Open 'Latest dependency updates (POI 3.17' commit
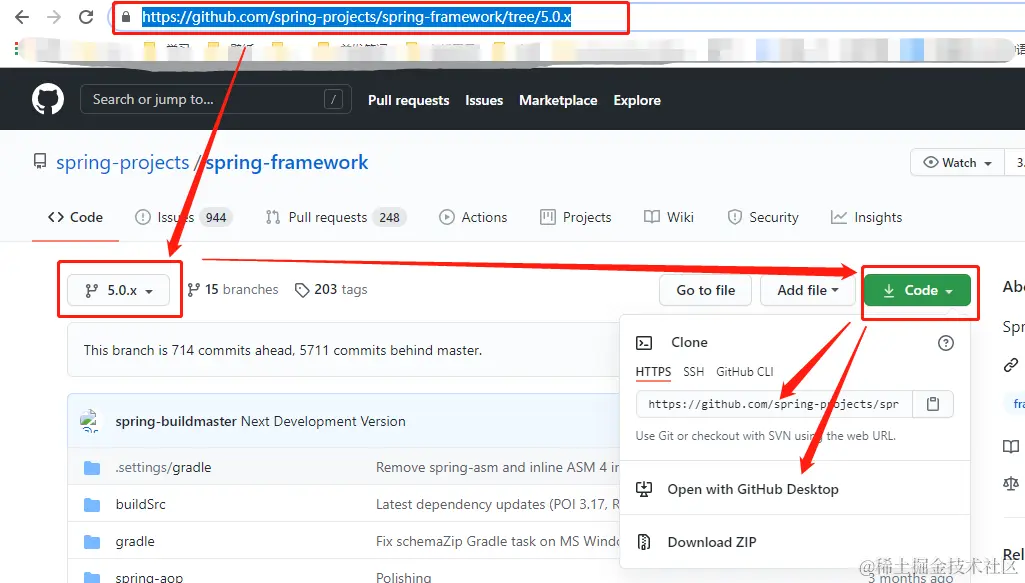Screen dimensions: 1025x583 [497, 504]
